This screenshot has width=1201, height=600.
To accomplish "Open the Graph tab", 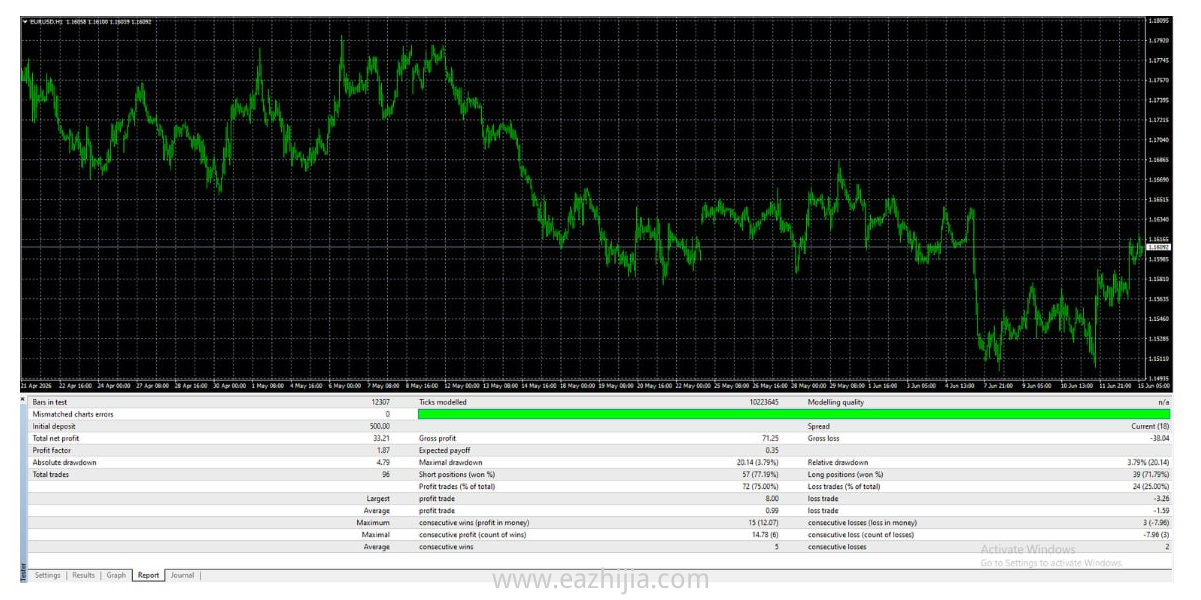I will 116,576.
